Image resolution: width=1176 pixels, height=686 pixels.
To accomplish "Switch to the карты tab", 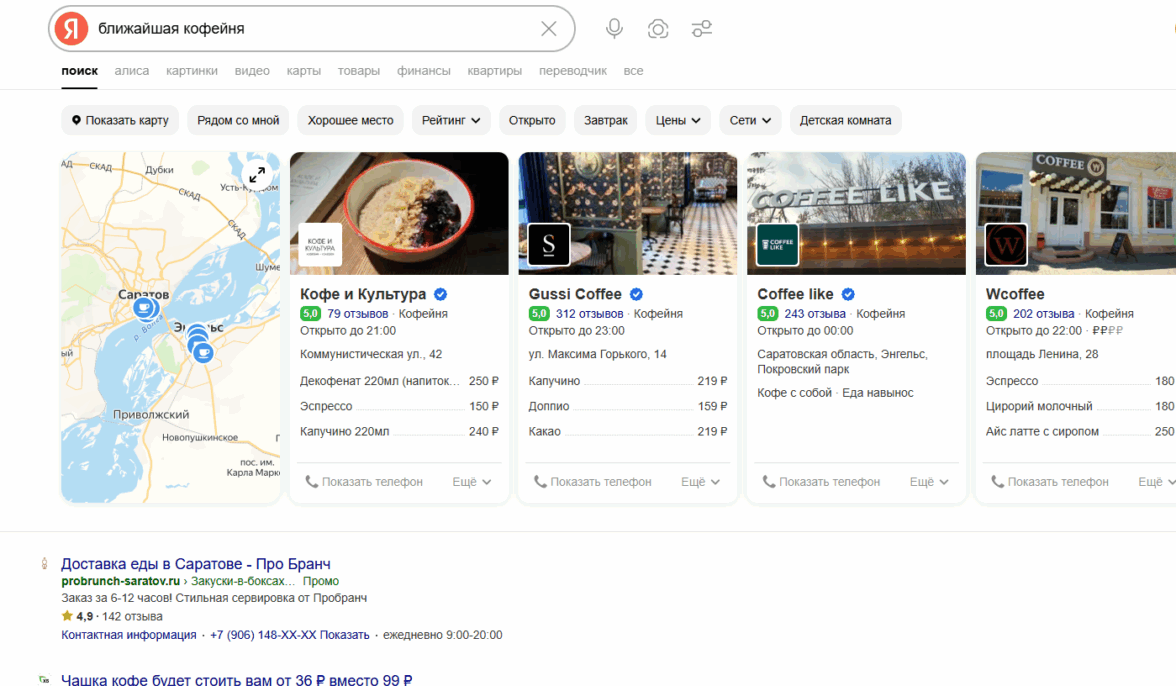I will [304, 70].
